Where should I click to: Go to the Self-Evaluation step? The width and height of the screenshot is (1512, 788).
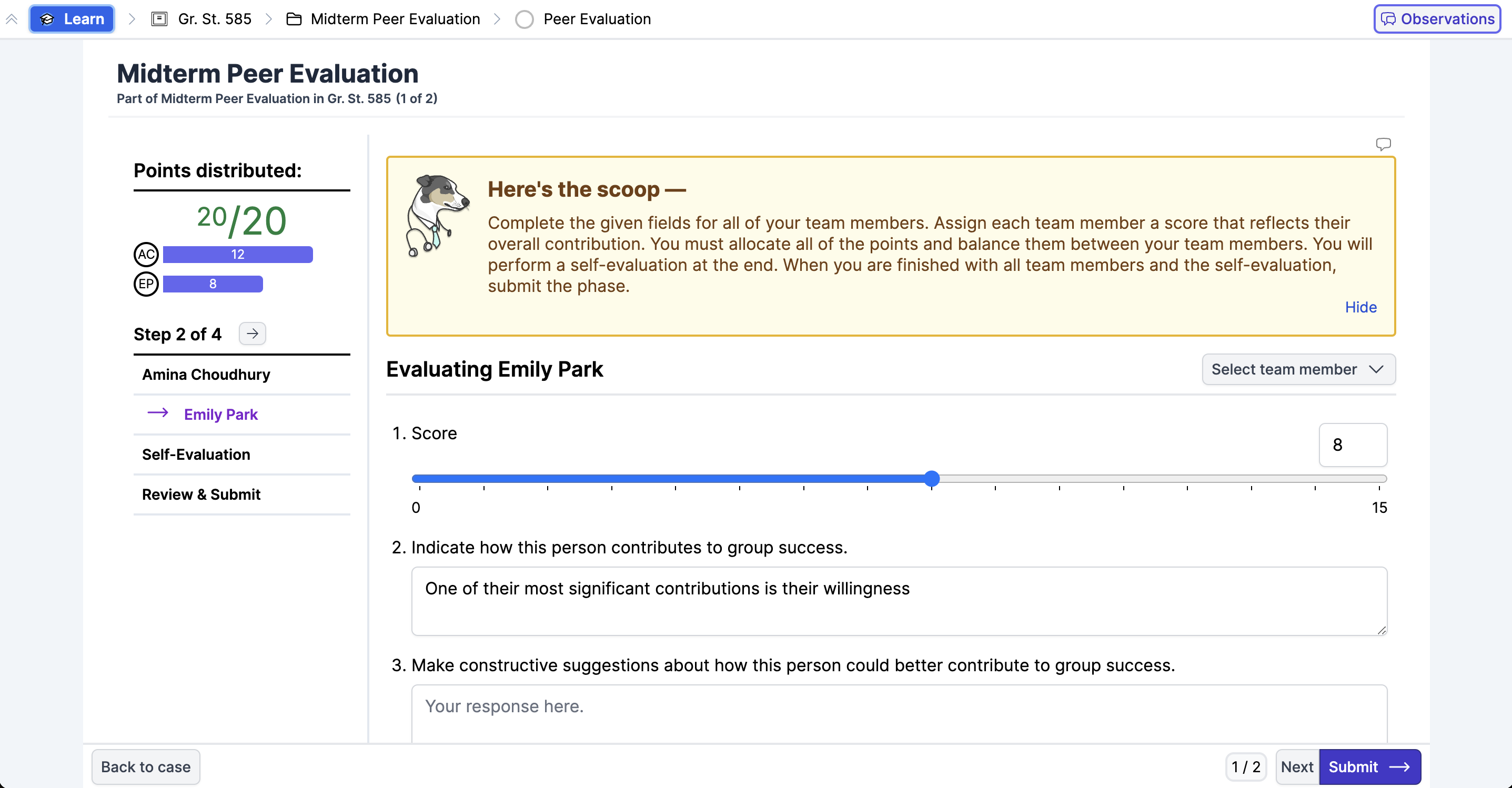coord(196,454)
